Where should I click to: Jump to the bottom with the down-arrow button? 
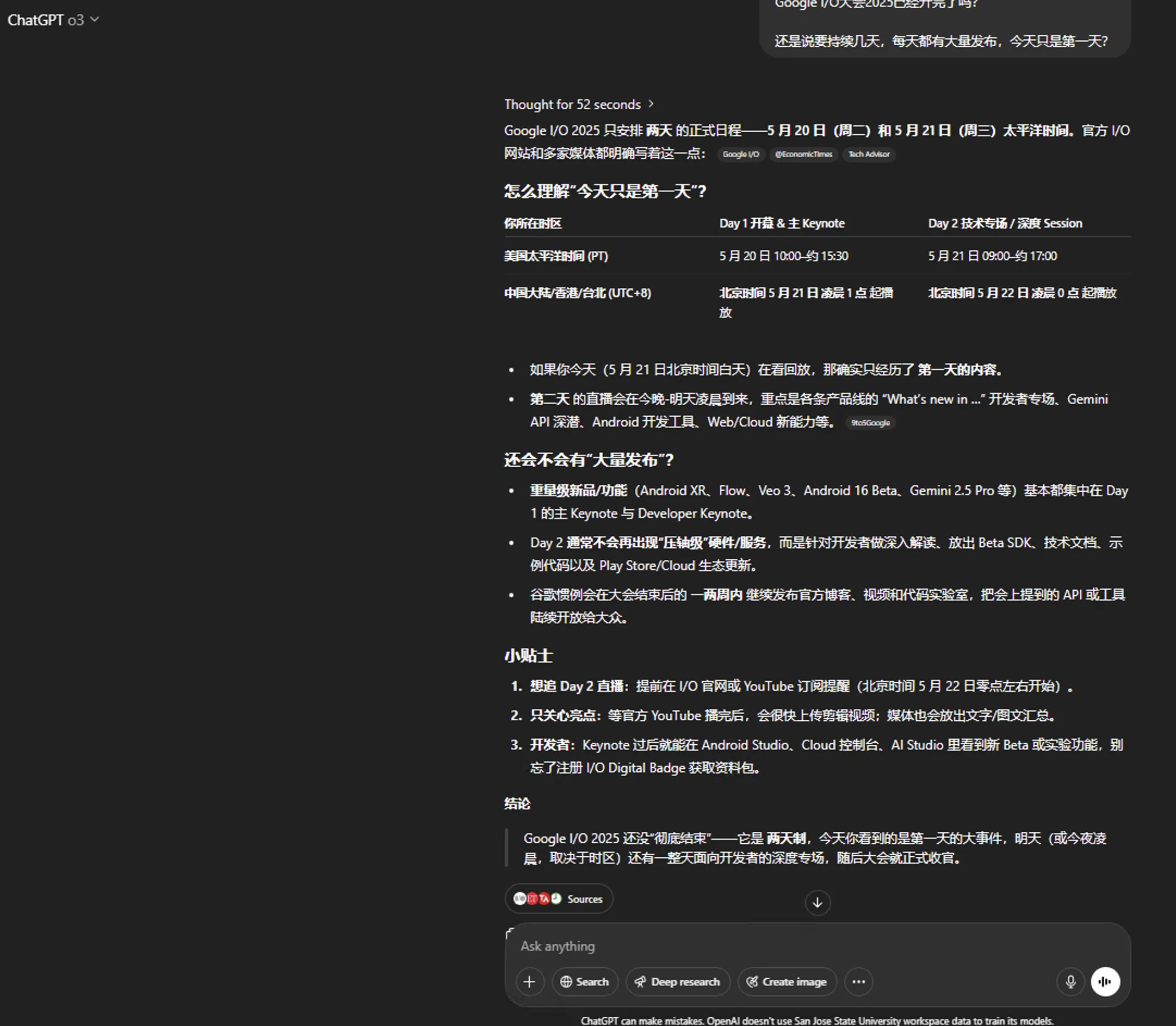pyautogui.click(x=818, y=903)
